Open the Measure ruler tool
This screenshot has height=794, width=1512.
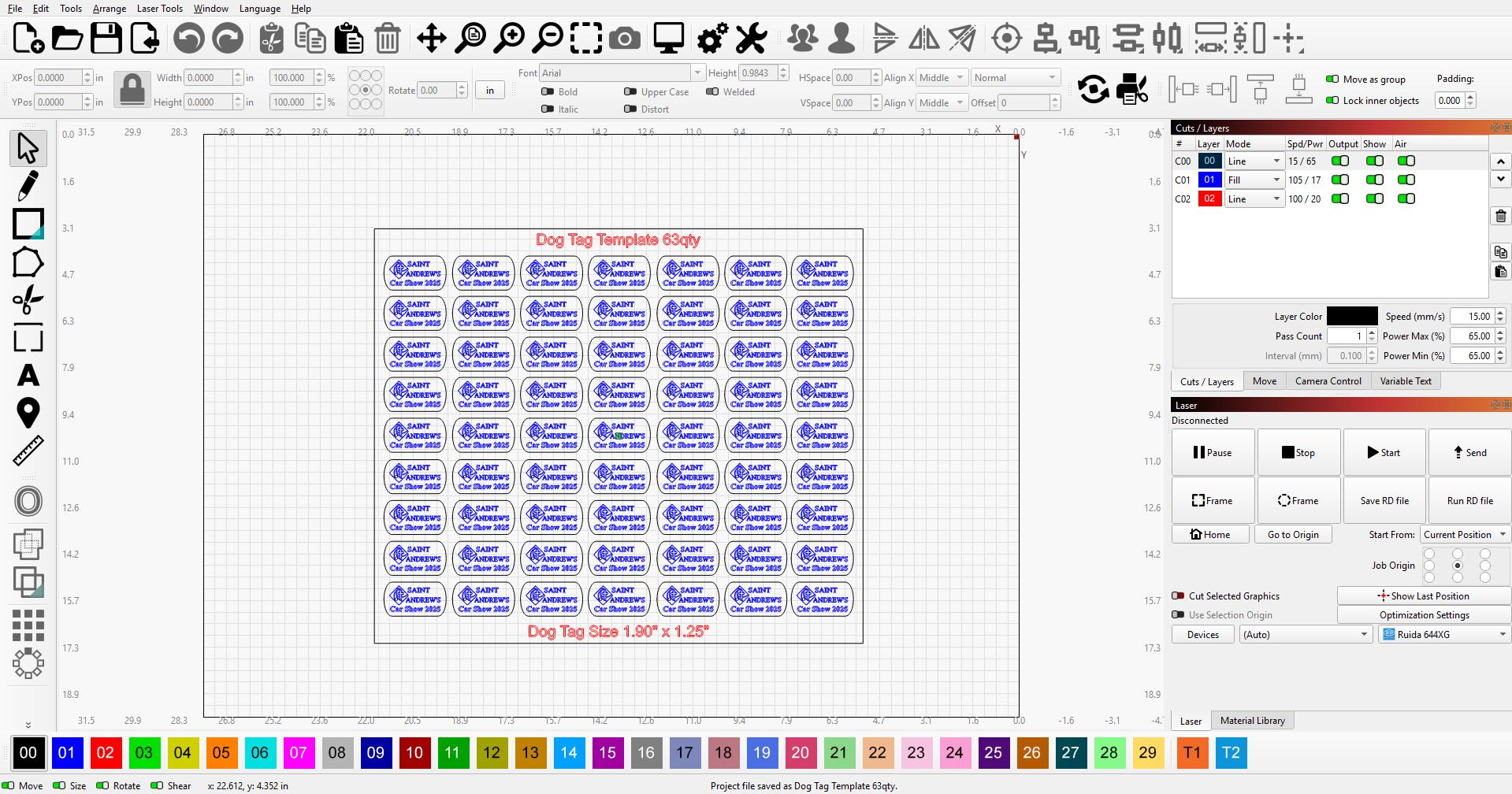click(28, 451)
